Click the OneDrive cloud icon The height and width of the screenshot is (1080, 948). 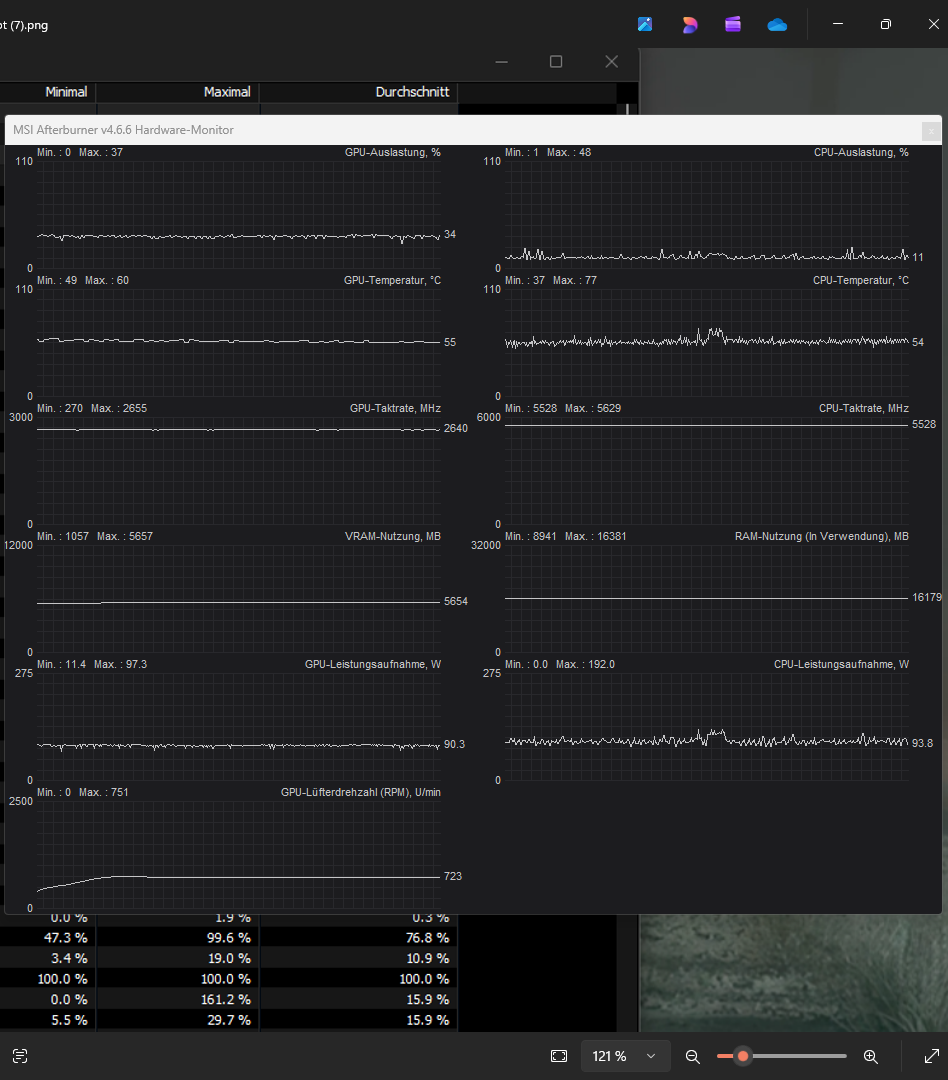(777, 24)
